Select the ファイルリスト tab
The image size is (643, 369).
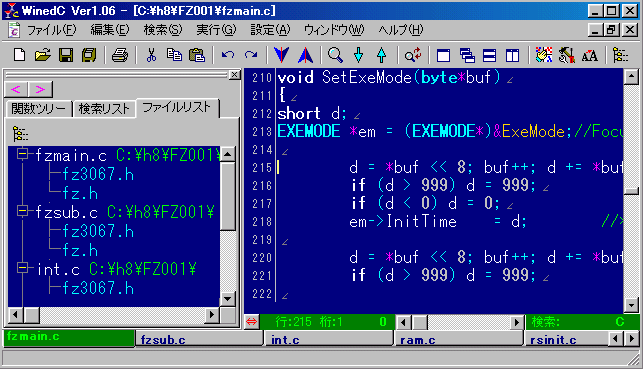pyautogui.click(x=177, y=107)
